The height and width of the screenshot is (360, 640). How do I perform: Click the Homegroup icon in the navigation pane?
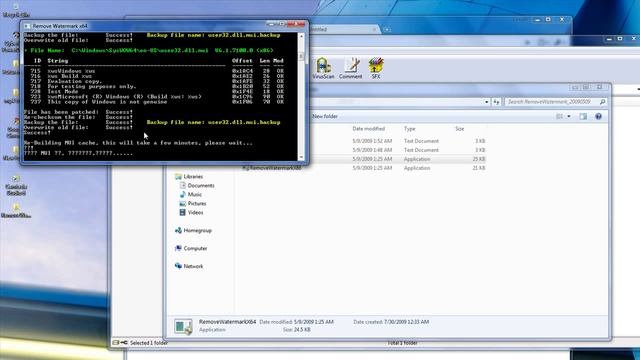click(x=178, y=231)
